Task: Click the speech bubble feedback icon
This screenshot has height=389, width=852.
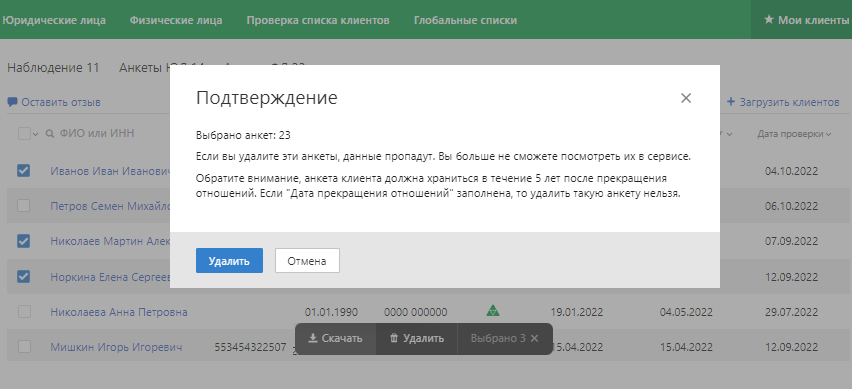Action: click(x=12, y=102)
